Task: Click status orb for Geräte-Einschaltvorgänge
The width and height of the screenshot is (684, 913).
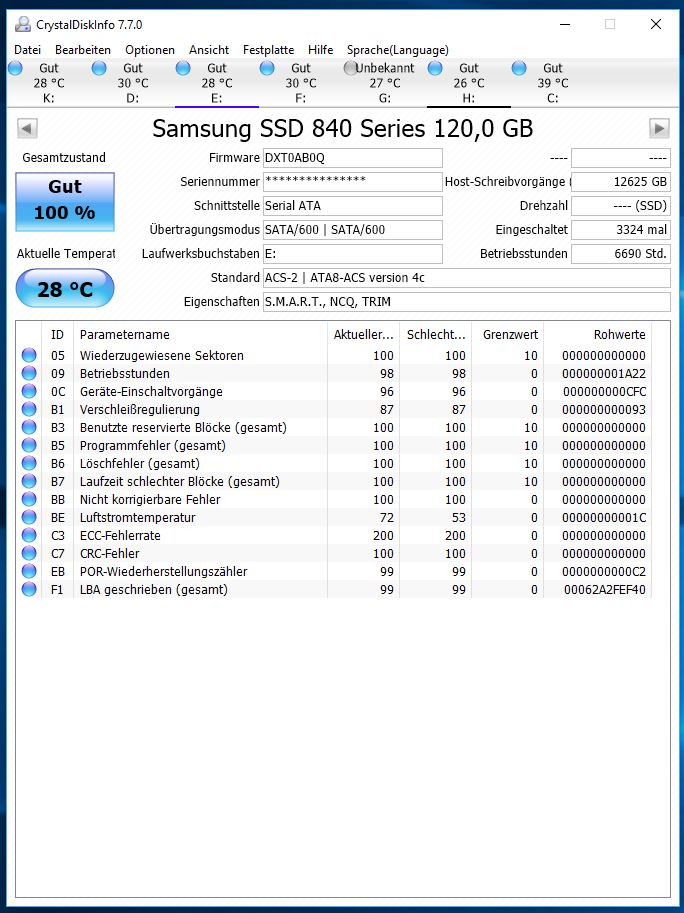Action: coord(29,391)
